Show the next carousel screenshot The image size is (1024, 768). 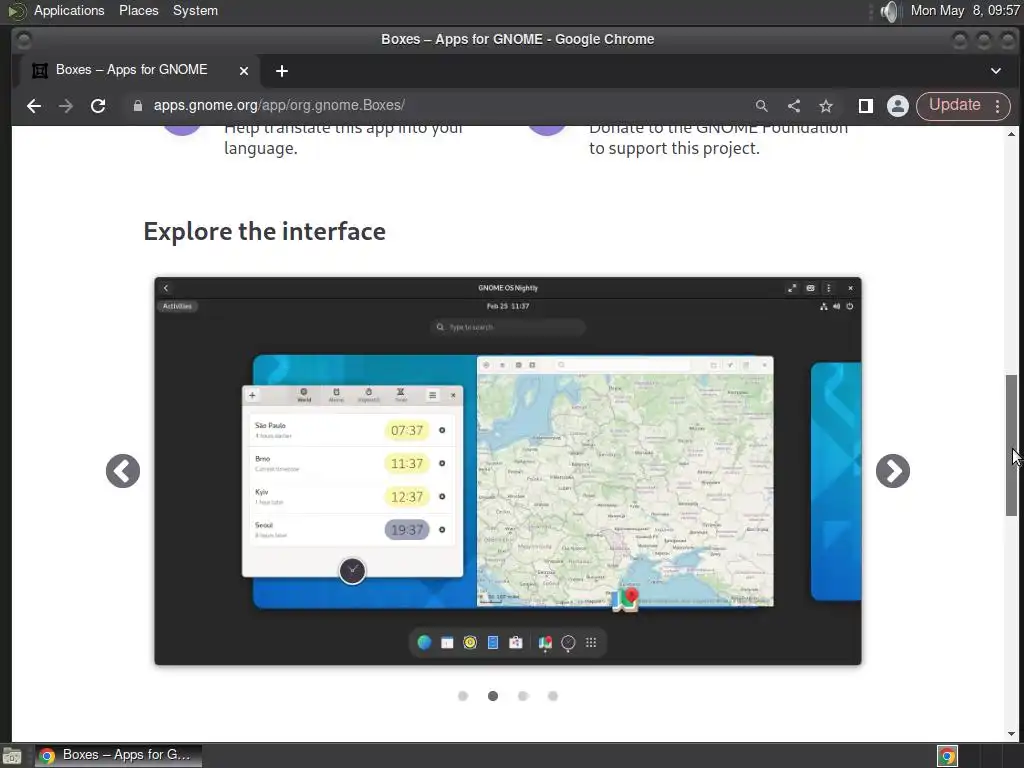click(893, 471)
